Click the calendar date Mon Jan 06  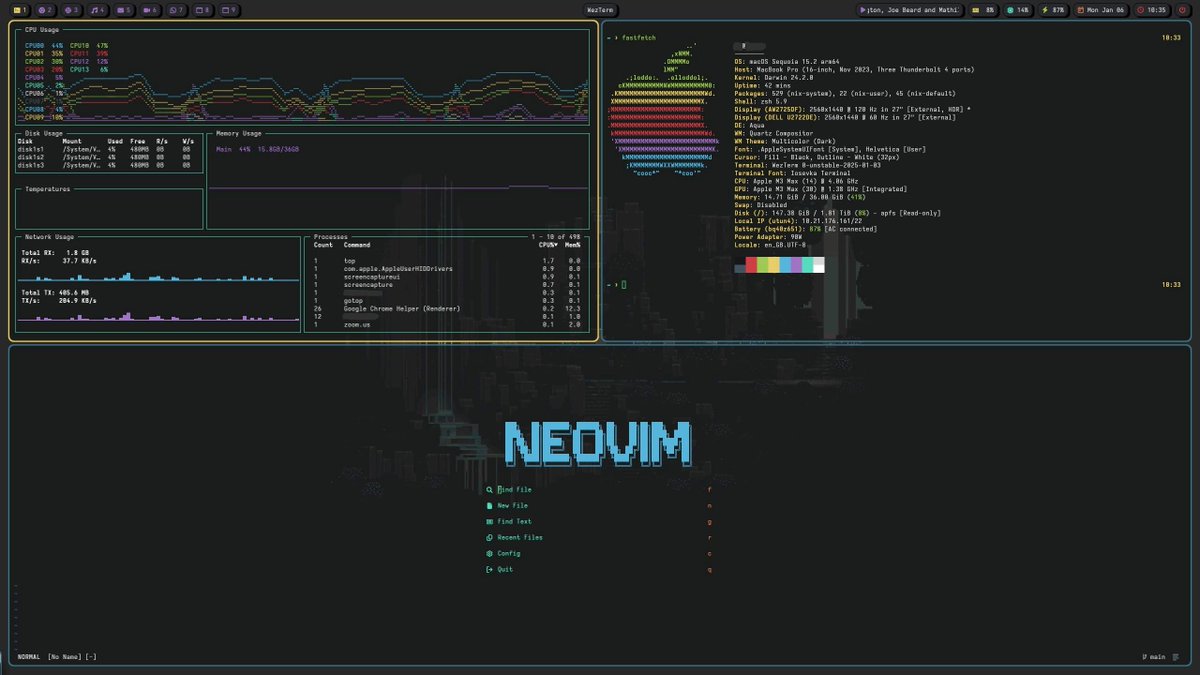[1102, 10]
